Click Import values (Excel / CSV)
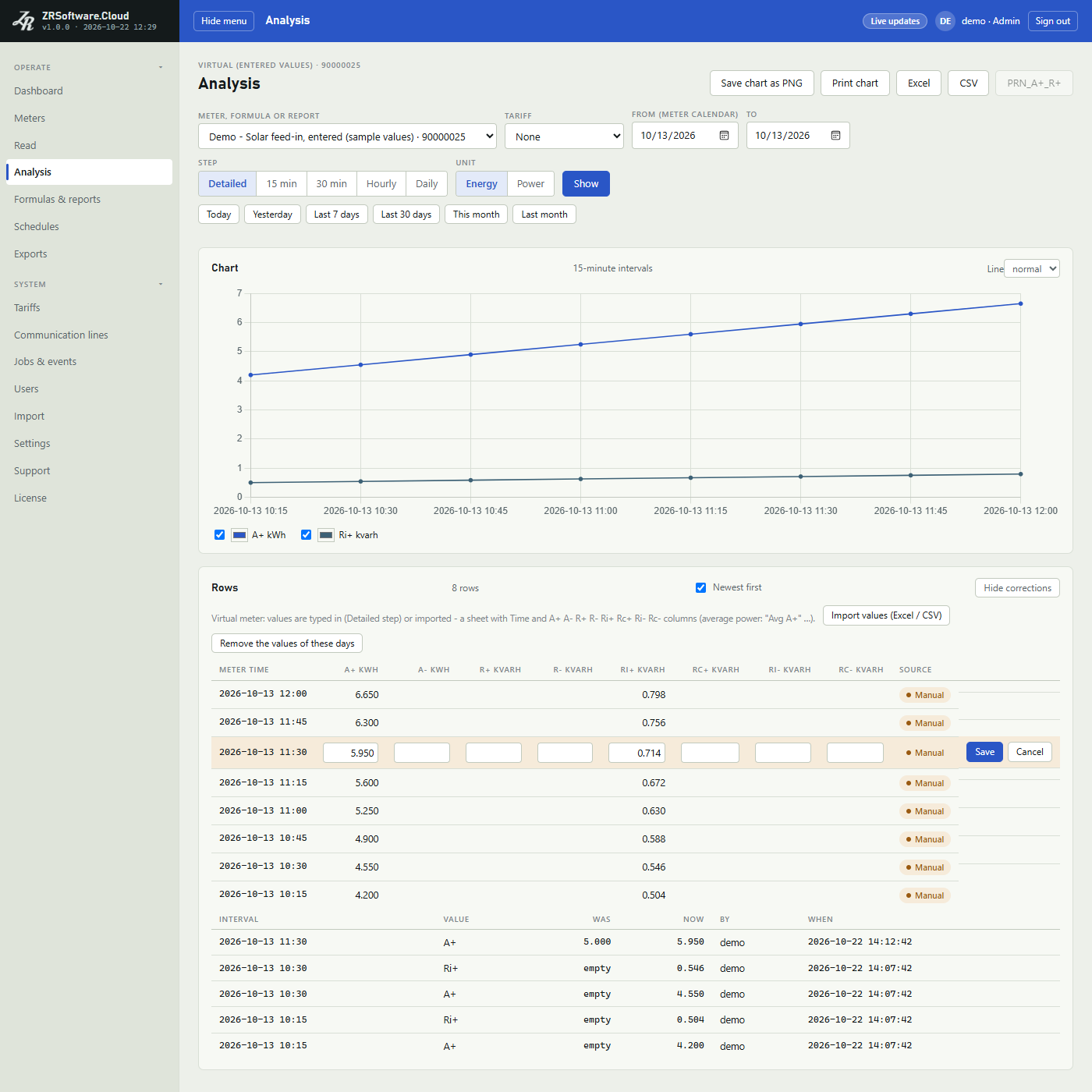This screenshot has height=1092, width=1092. [x=886, y=615]
